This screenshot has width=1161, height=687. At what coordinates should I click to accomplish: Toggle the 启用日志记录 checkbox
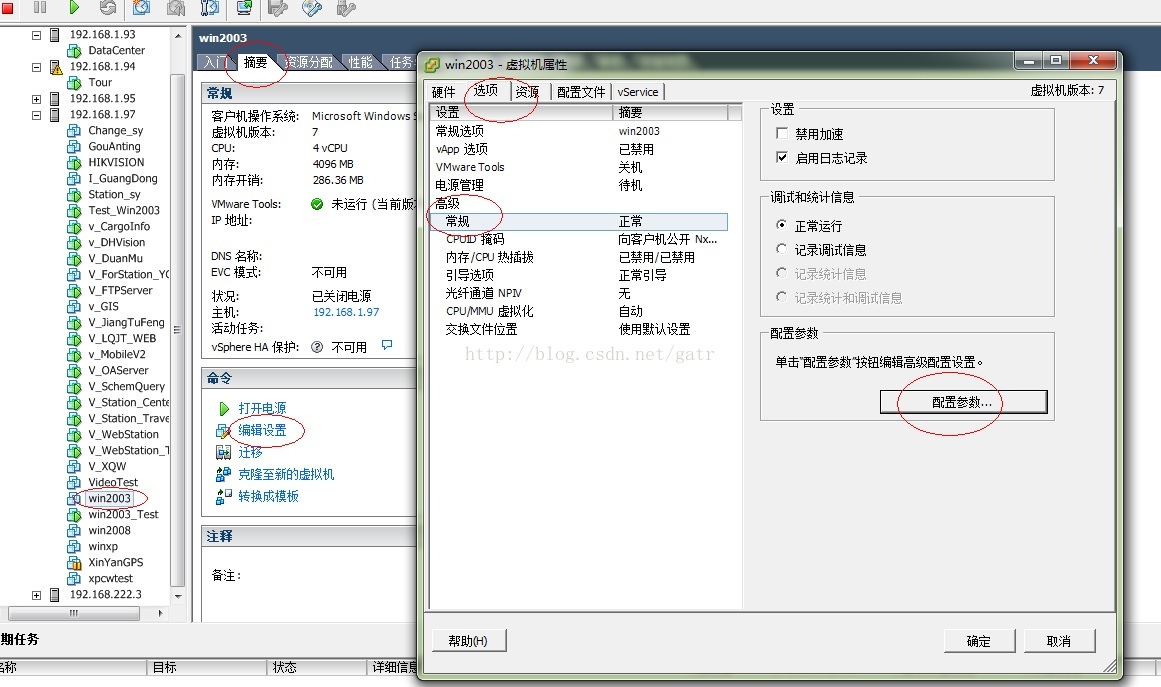(781, 157)
